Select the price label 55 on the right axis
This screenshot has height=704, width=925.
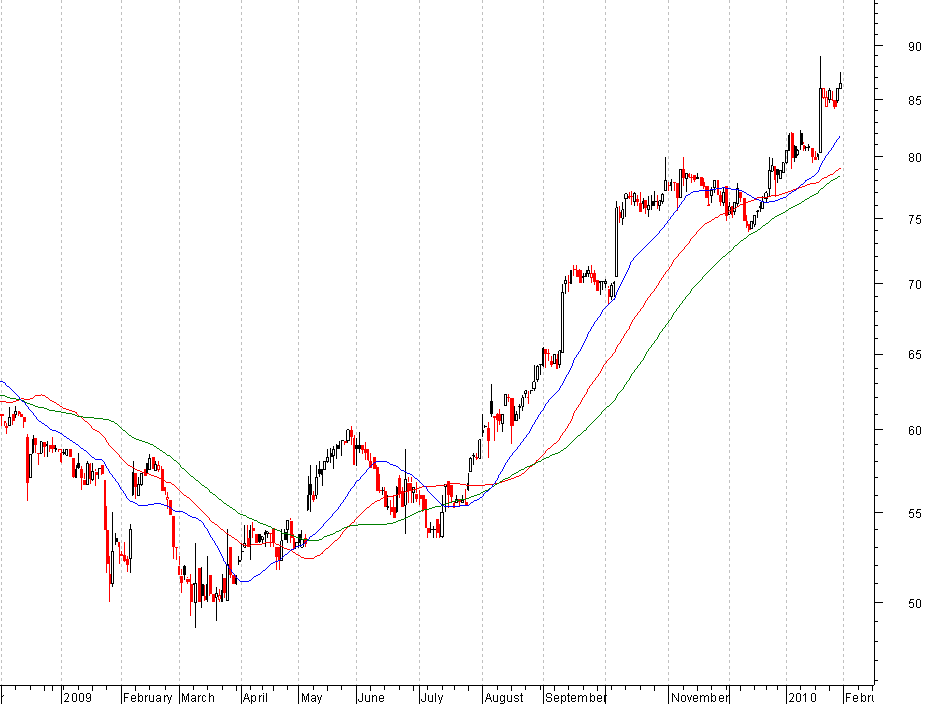point(914,513)
